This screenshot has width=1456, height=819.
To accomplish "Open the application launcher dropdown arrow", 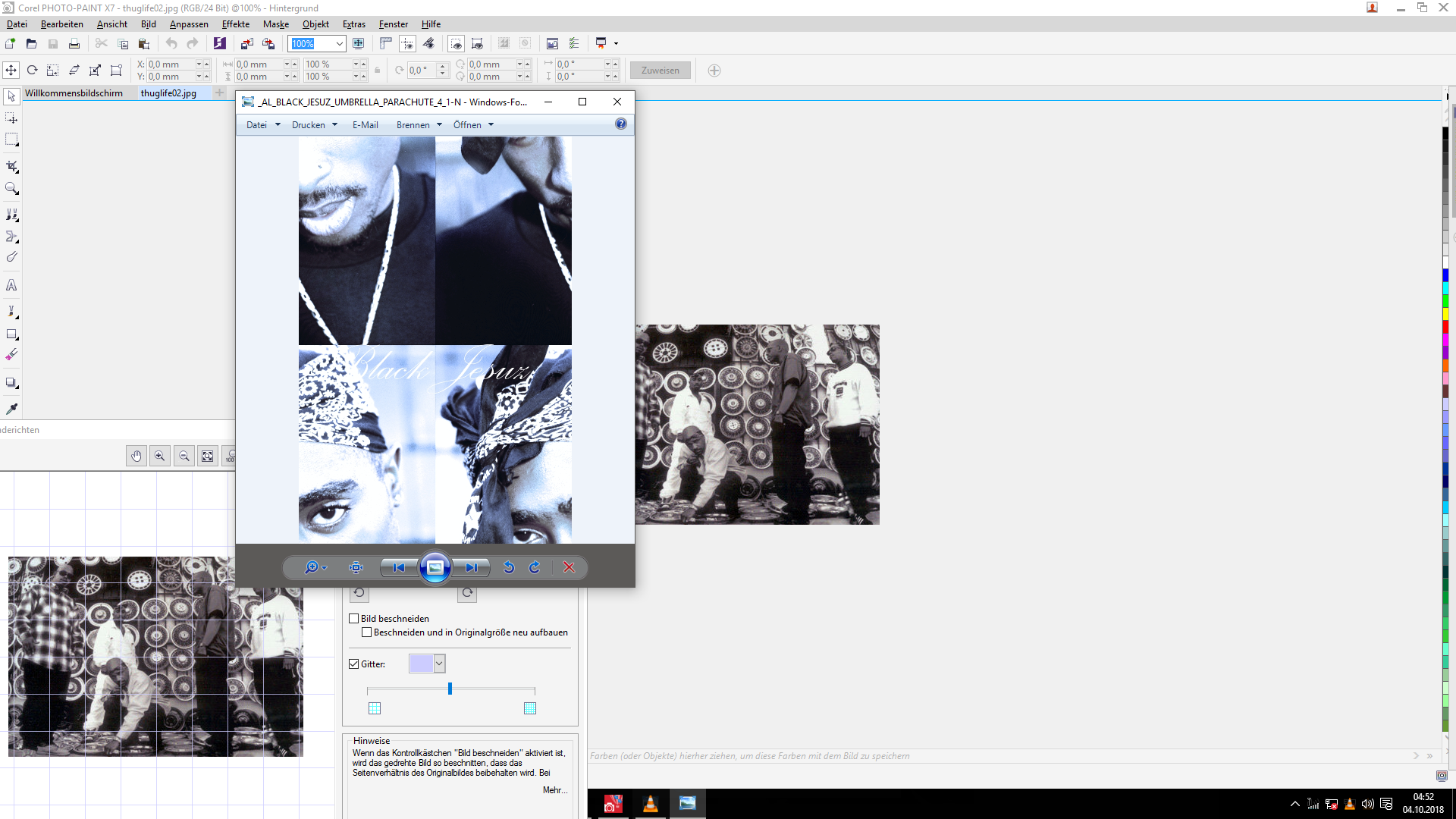I will (x=616, y=43).
